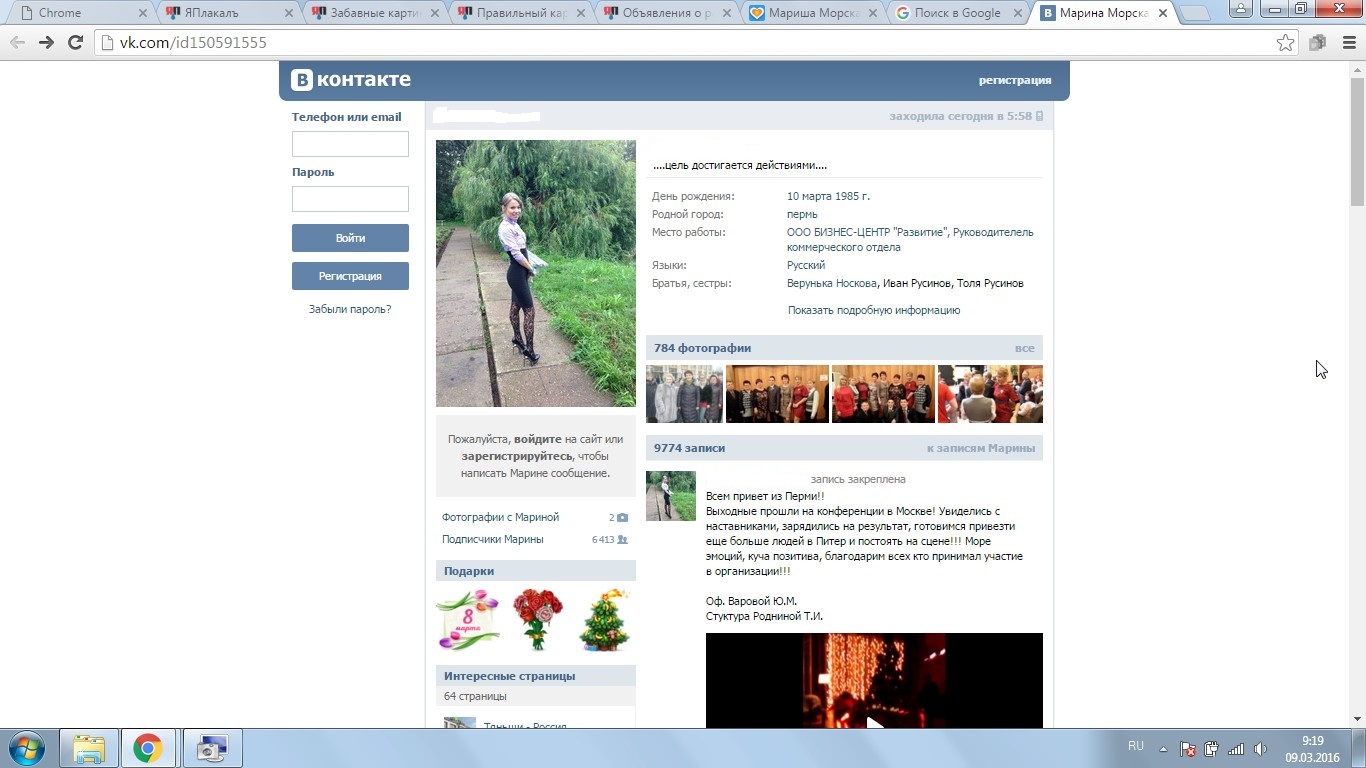The height and width of the screenshot is (768, 1366).
Task: Open the new tab button
Action: (x=1194, y=14)
